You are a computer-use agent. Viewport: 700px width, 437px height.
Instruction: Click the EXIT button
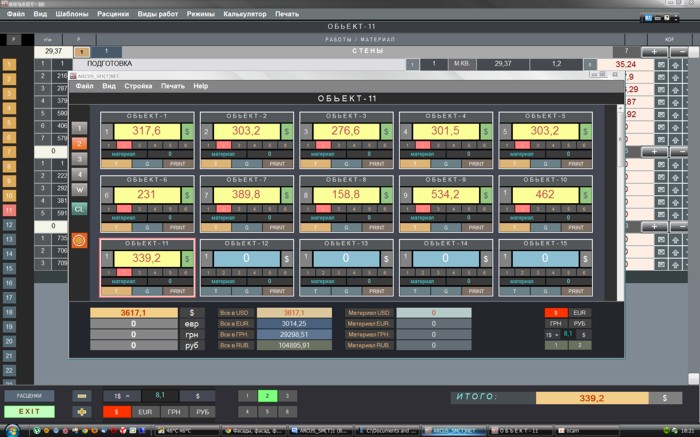[x=30, y=411]
